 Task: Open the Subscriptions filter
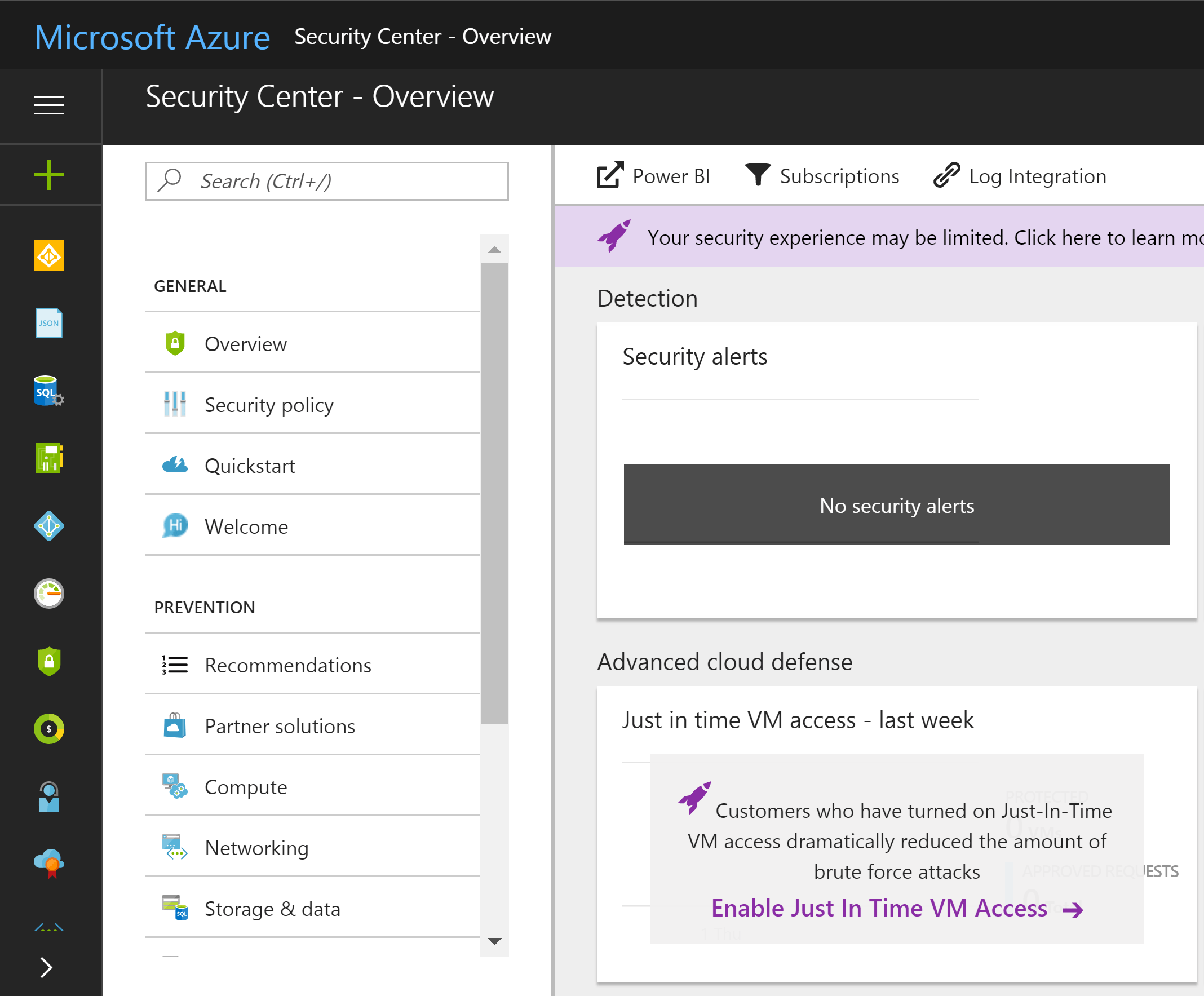(x=822, y=176)
